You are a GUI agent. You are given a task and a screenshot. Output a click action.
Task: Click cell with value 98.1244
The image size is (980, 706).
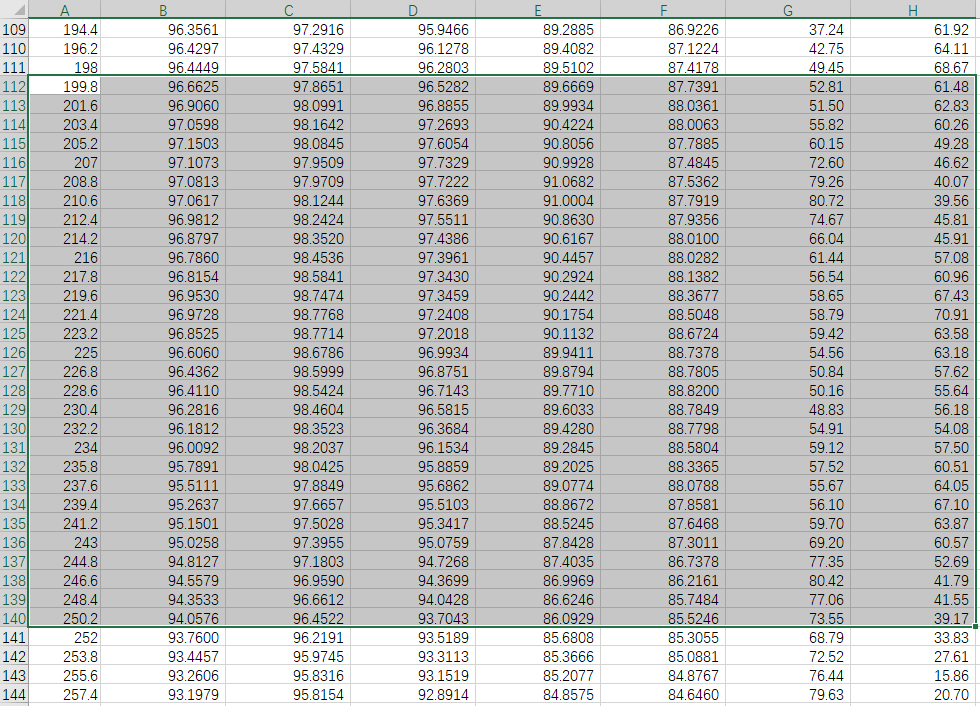point(288,201)
